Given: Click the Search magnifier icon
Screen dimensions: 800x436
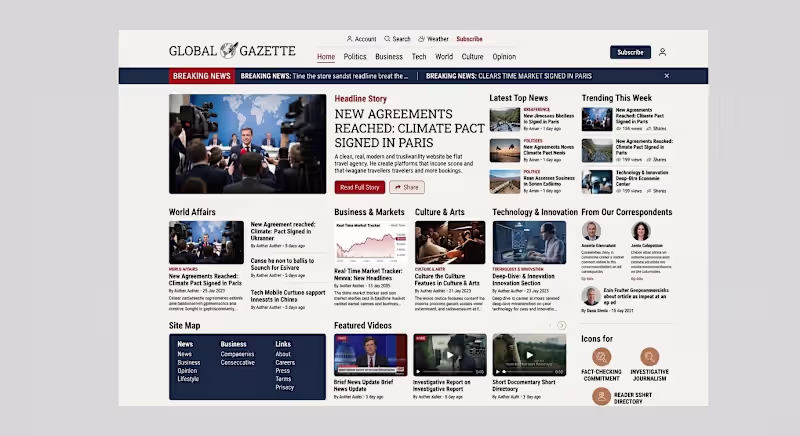Looking at the screenshot, I should pyautogui.click(x=387, y=39).
